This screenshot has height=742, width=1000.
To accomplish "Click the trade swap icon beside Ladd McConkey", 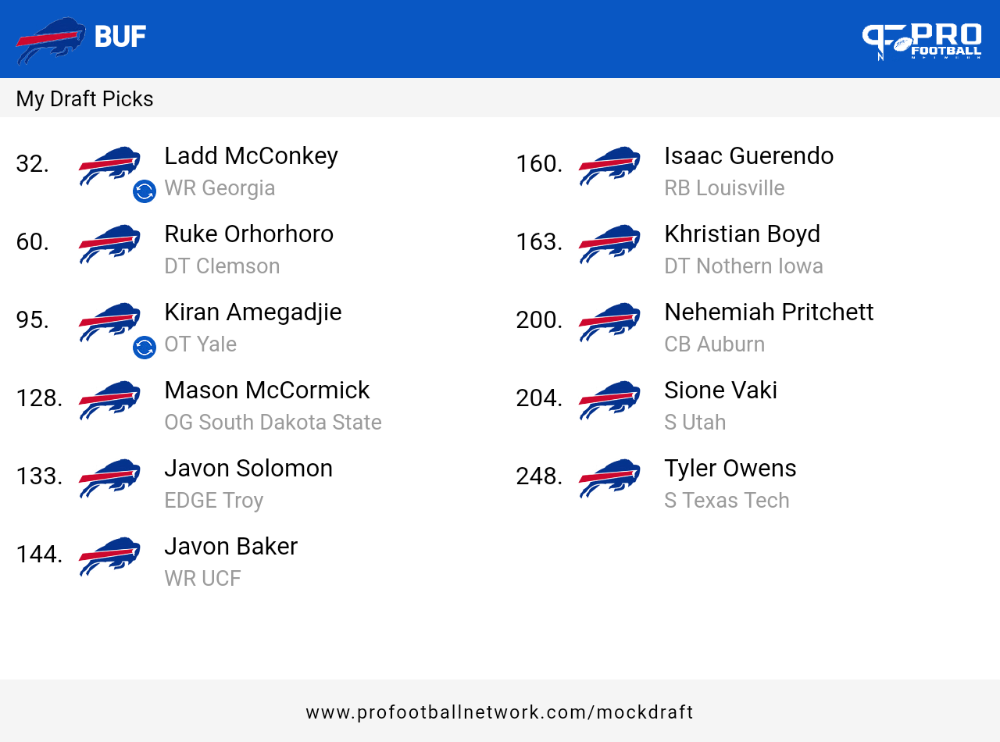I will pos(145,191).
